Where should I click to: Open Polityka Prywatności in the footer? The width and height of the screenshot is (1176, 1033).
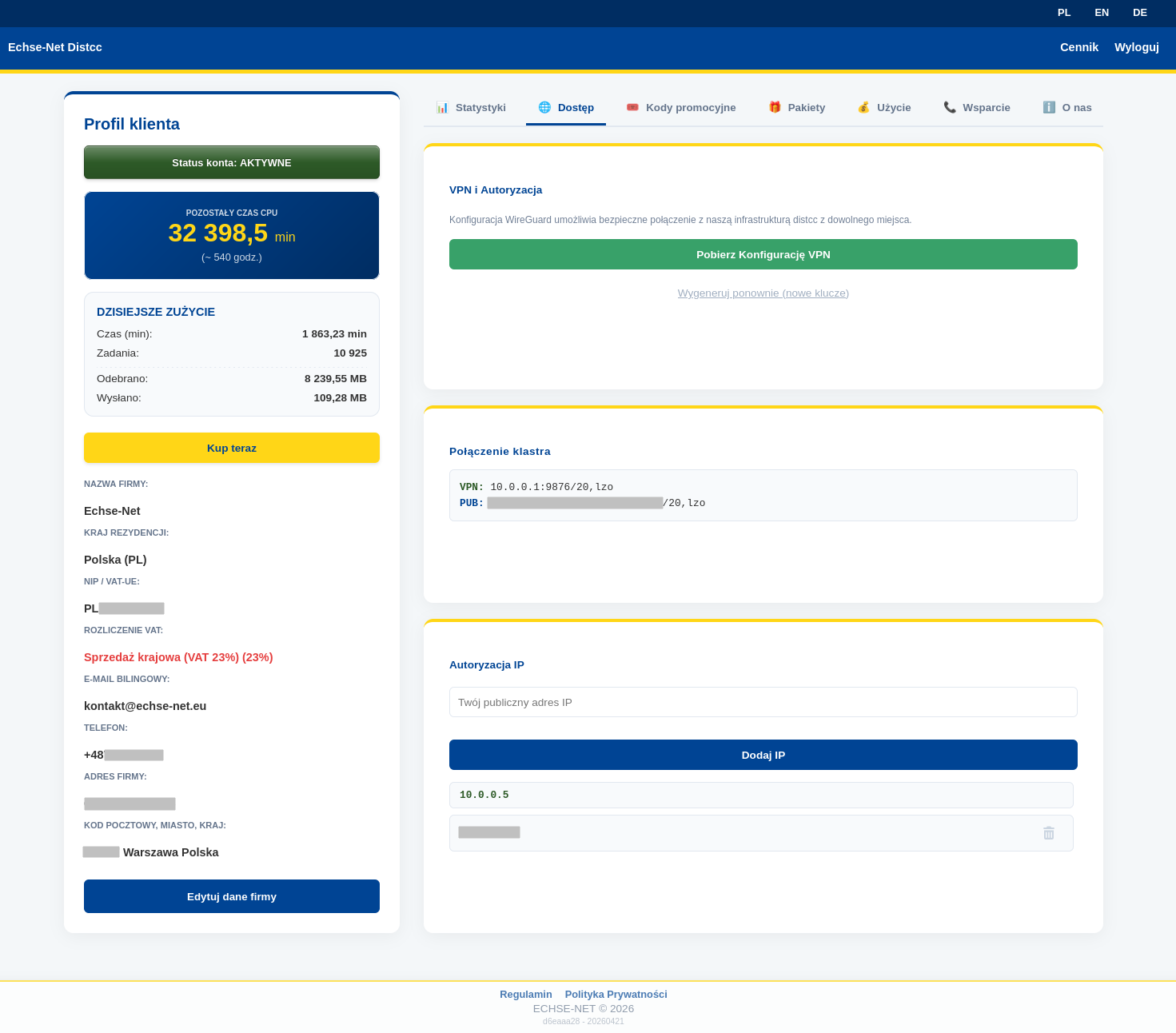pyautogui.click(x=616, y=995)
